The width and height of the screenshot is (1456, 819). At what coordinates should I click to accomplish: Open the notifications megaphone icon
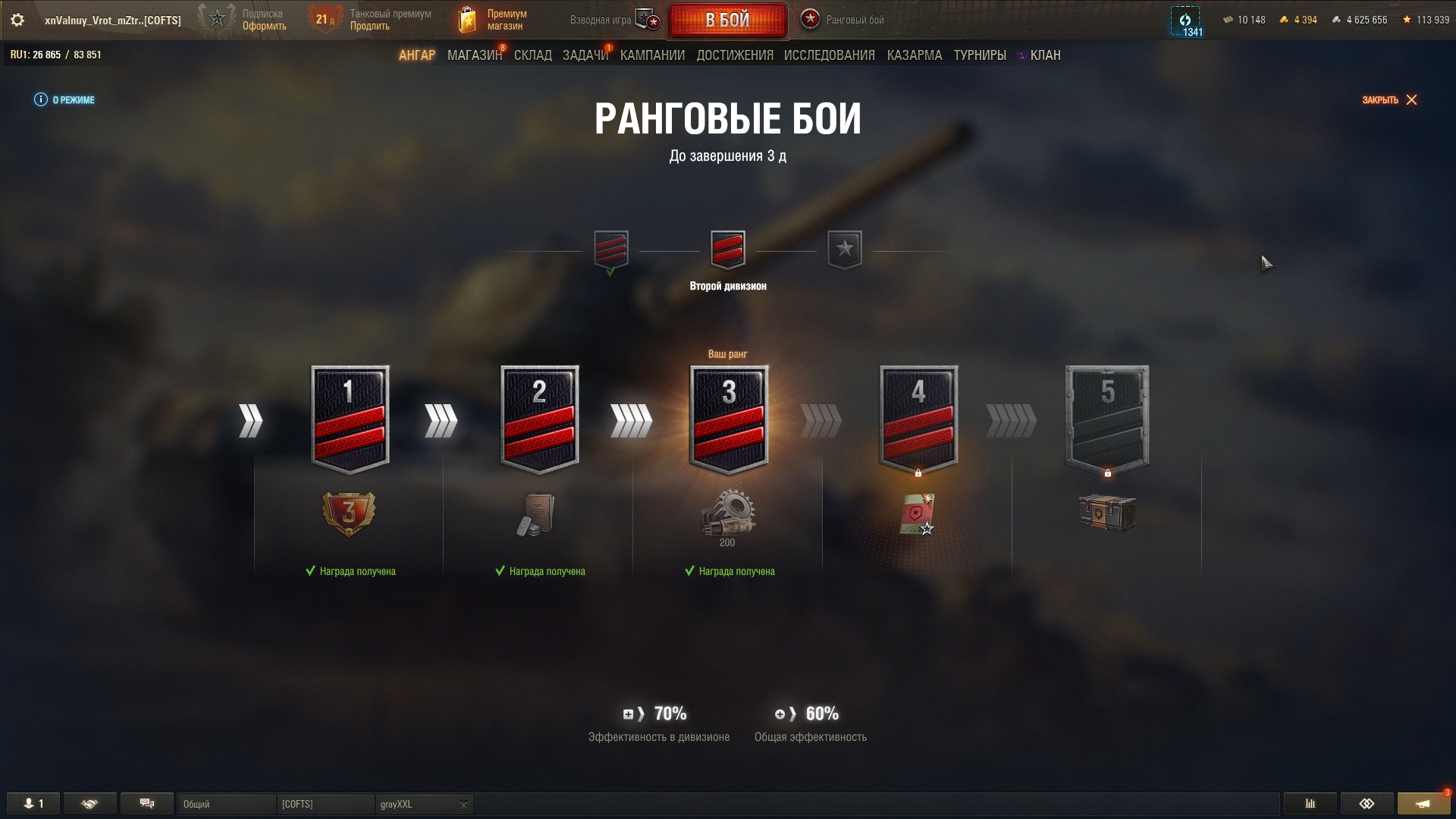click(1423, 804)
